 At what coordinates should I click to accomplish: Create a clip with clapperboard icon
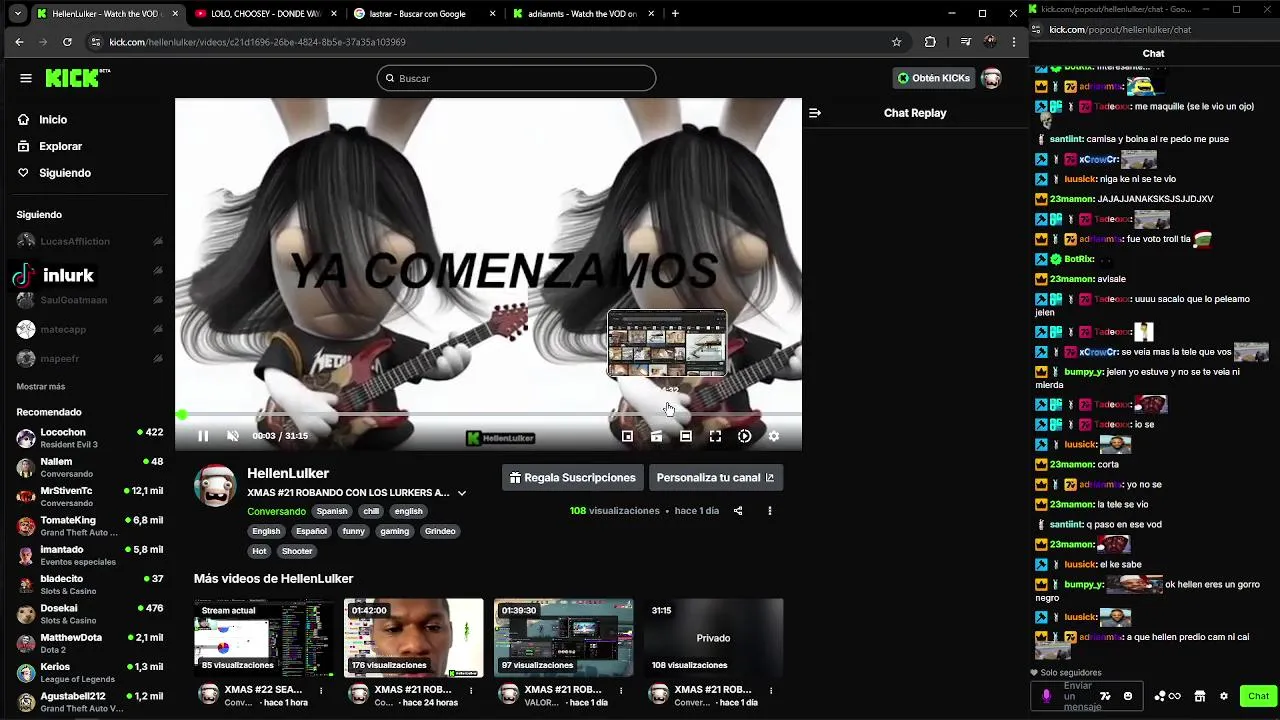pos(656,436)
